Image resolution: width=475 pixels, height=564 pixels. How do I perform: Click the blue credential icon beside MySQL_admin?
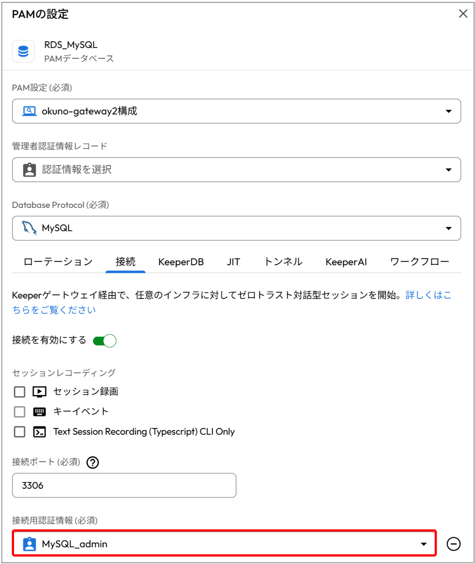pos(29,544)
